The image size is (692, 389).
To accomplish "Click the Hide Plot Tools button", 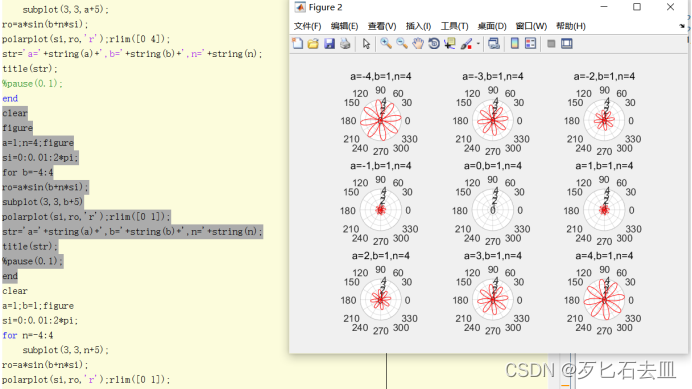I will [x=551, y=43].
